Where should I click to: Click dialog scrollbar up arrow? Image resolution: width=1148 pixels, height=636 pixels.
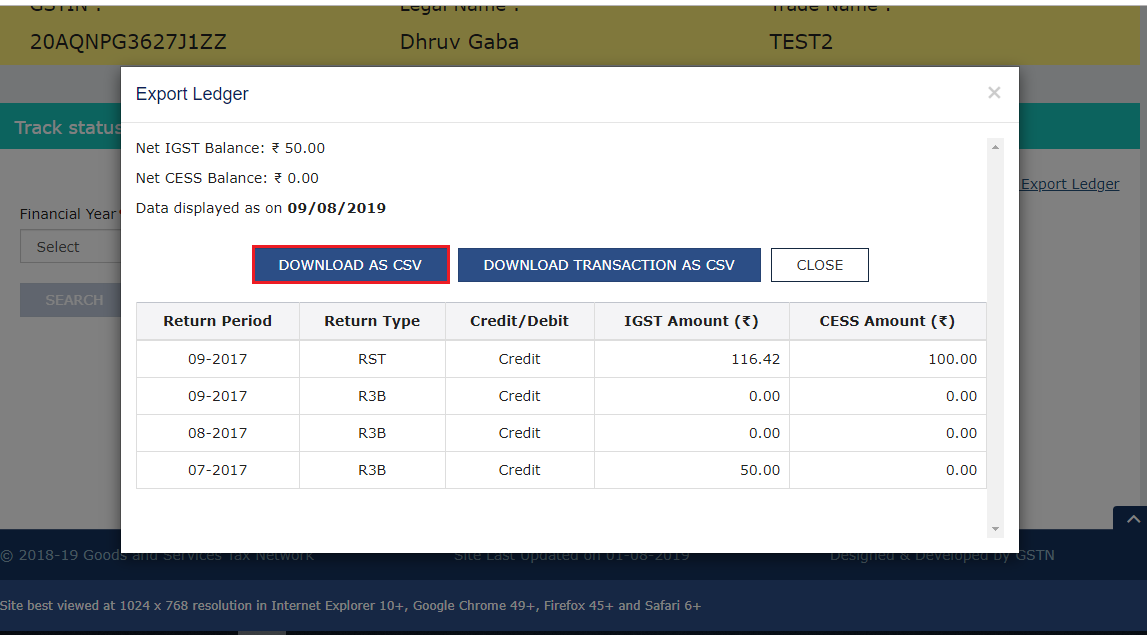[995, 147]
